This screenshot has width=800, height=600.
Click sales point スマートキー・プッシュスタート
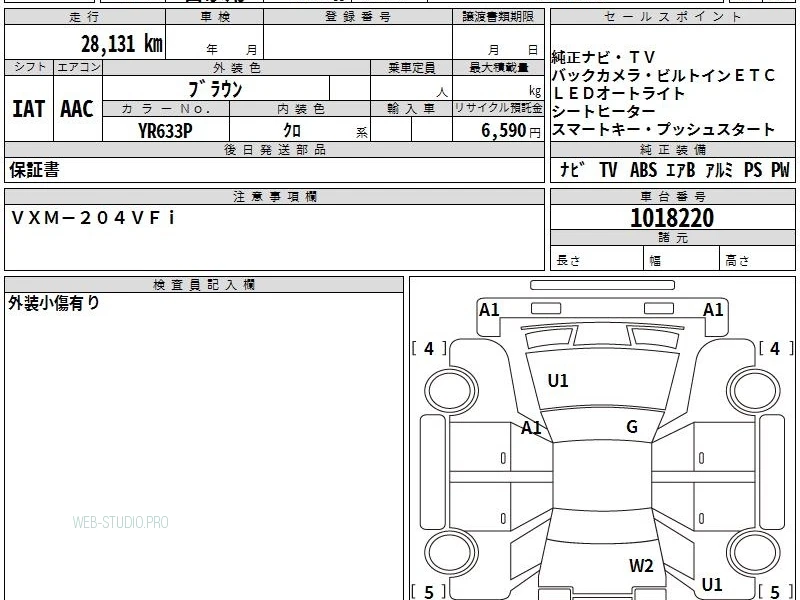663,130
